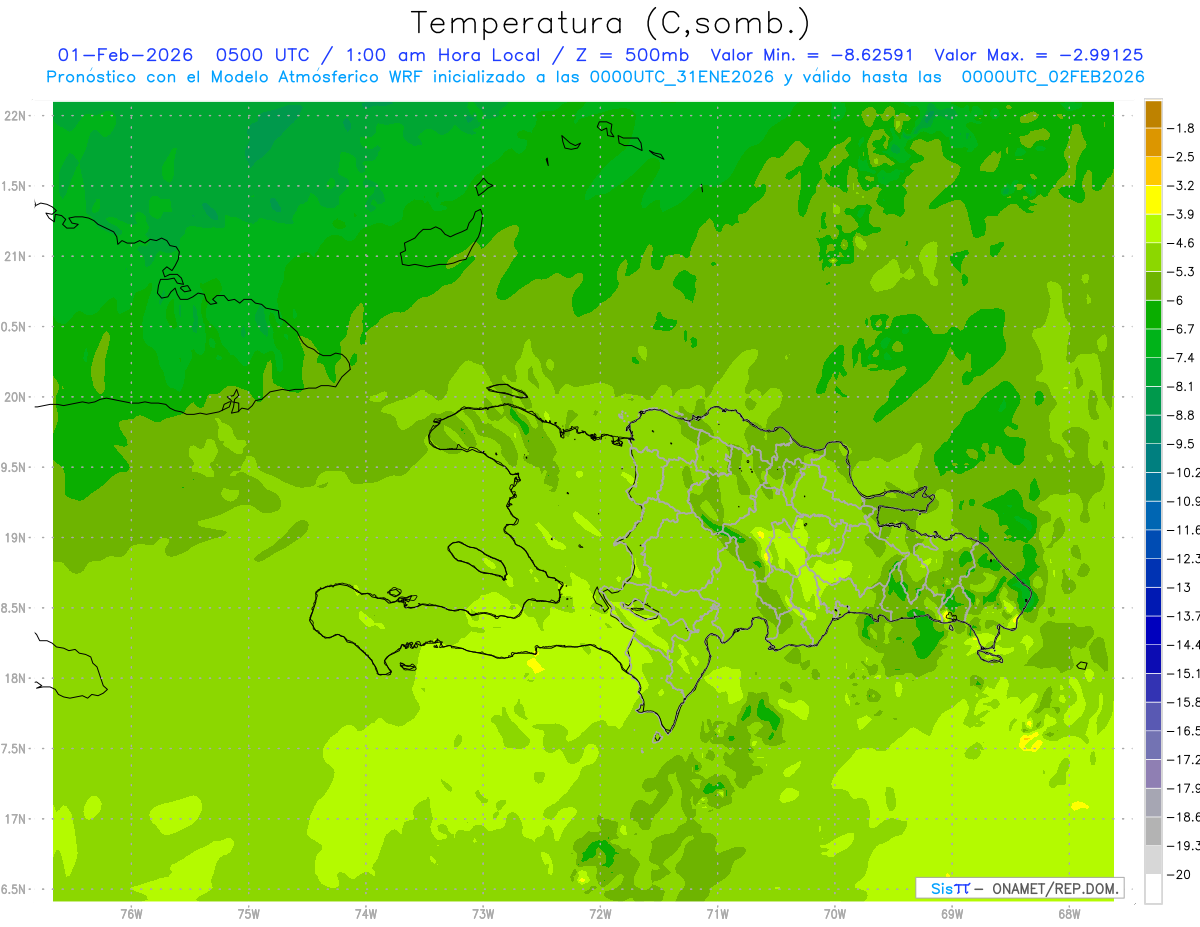Click the '-5.3' colorbar value

point(1181,272)
